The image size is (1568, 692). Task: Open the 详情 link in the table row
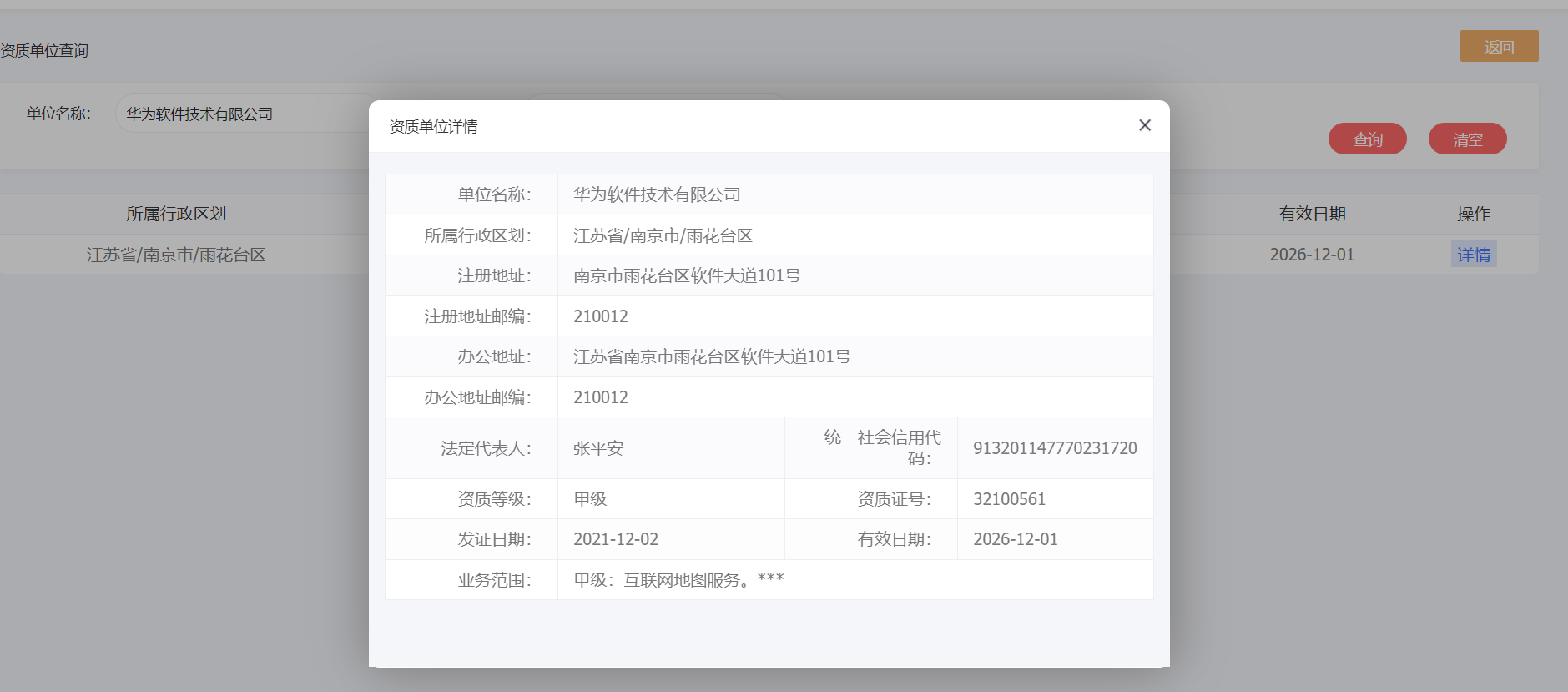pos(1474,255)
